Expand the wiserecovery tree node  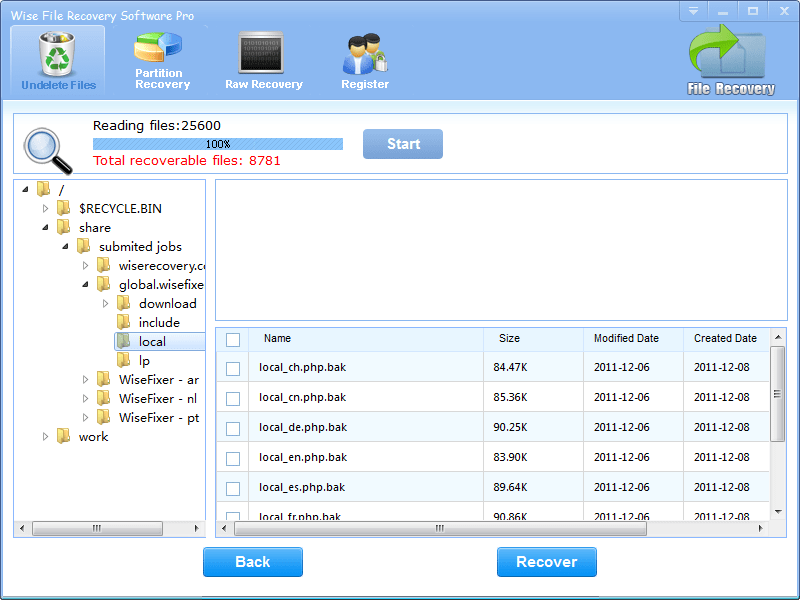tap(85, 265)
